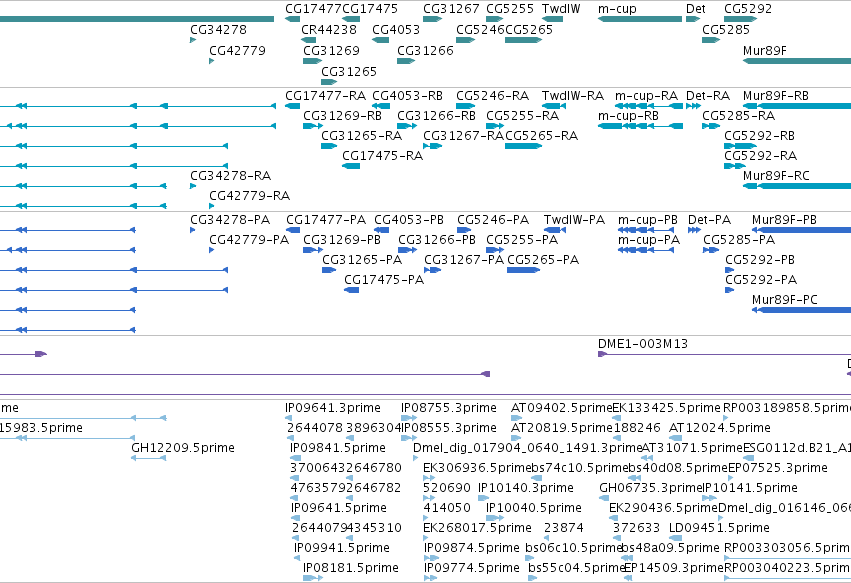The height and width of the screenshot is (583, 851).
Task: Select the CG4053-RB transcript label
Action: tap(407, 96)
